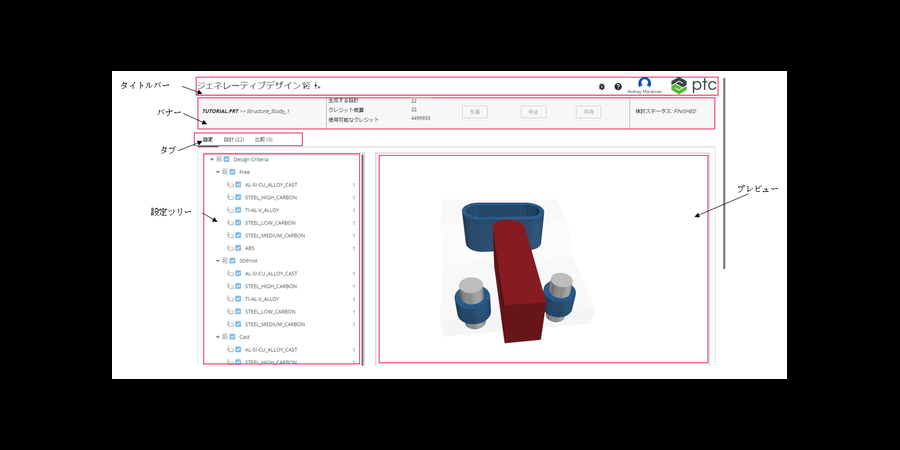
Task: Open the 比較 (0) tab
Action: tap(263, 139)
